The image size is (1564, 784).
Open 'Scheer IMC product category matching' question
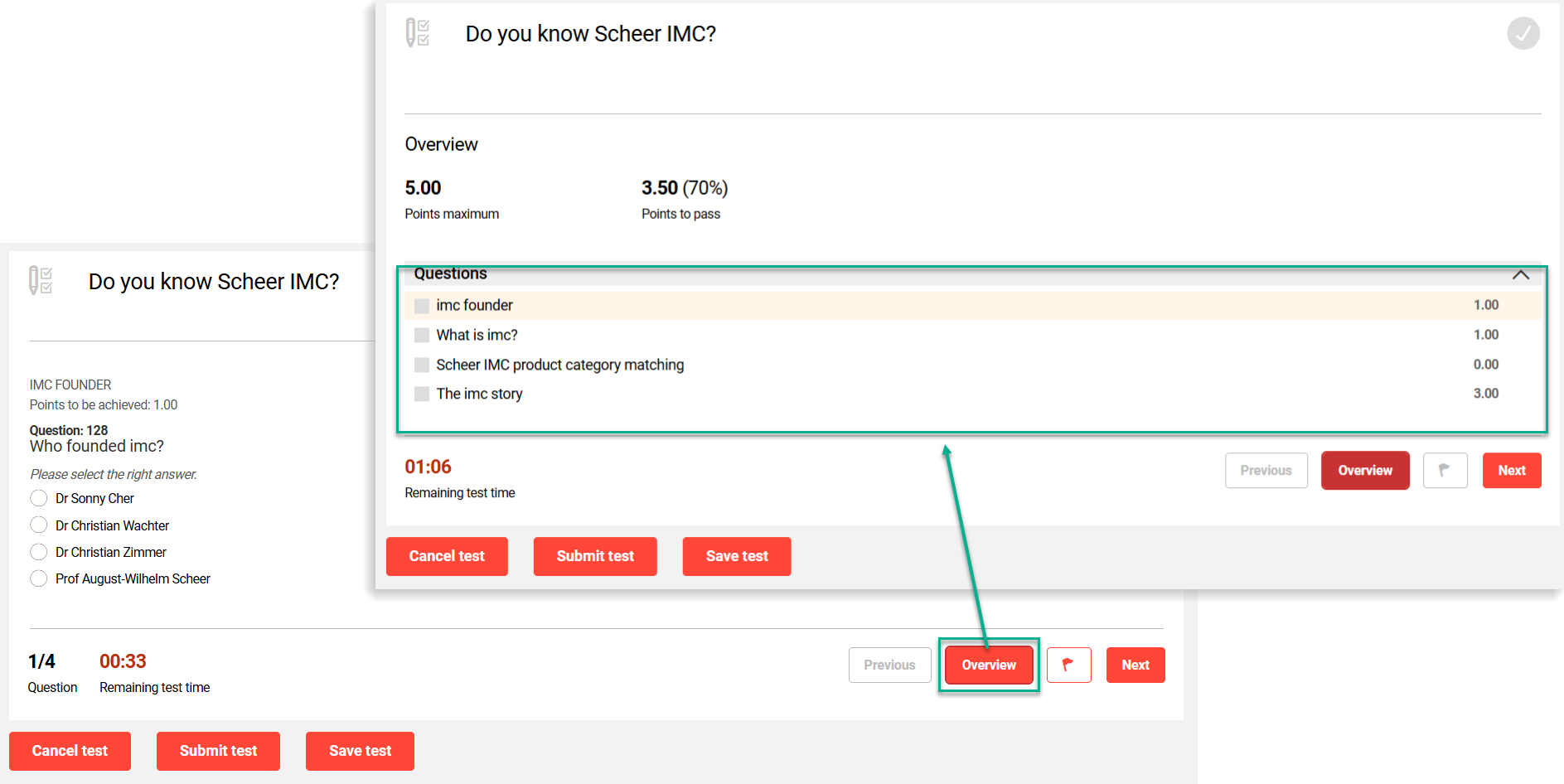point(972,365)
